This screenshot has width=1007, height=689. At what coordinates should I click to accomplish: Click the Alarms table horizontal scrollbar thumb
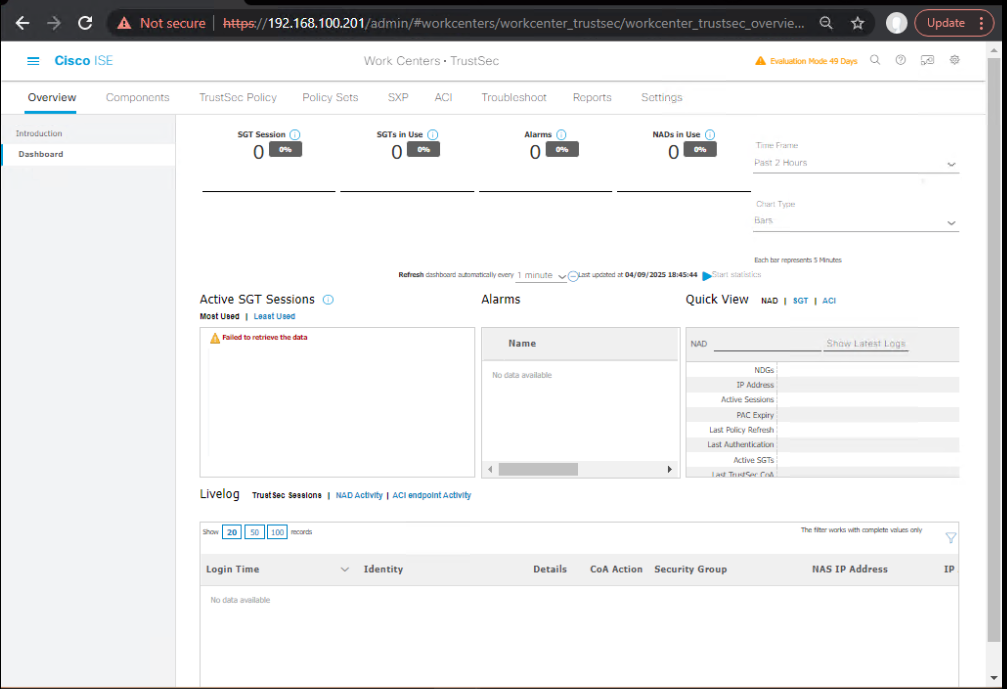click(x=538, y=469)
